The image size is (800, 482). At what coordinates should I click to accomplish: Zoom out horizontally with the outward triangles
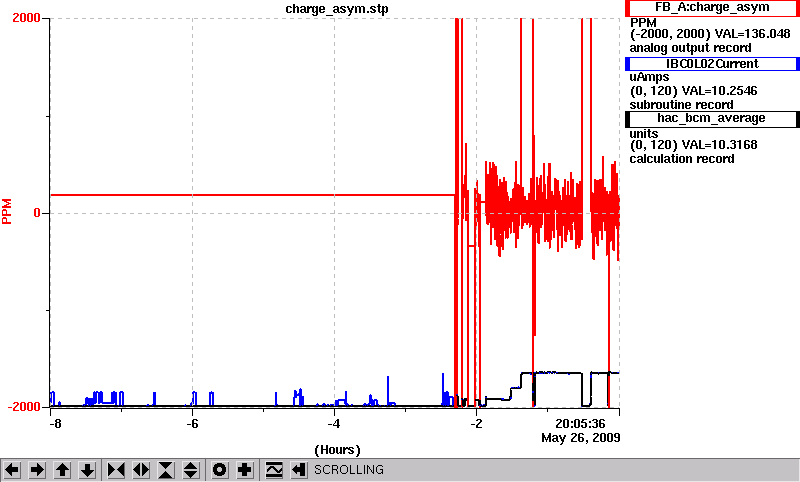(x=141, y=470)
